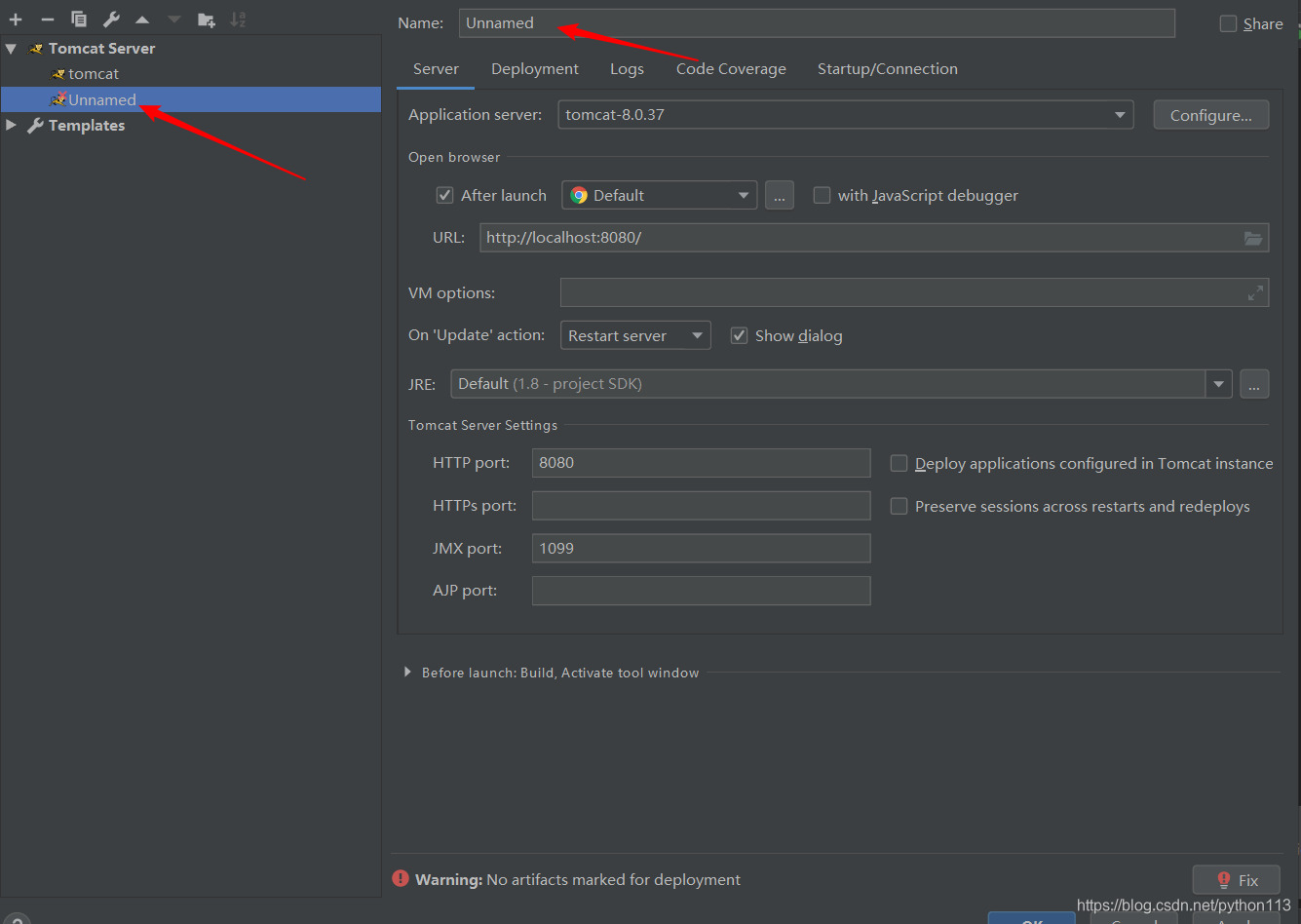Remove the selected configuration with minus icon

point(47,19)
